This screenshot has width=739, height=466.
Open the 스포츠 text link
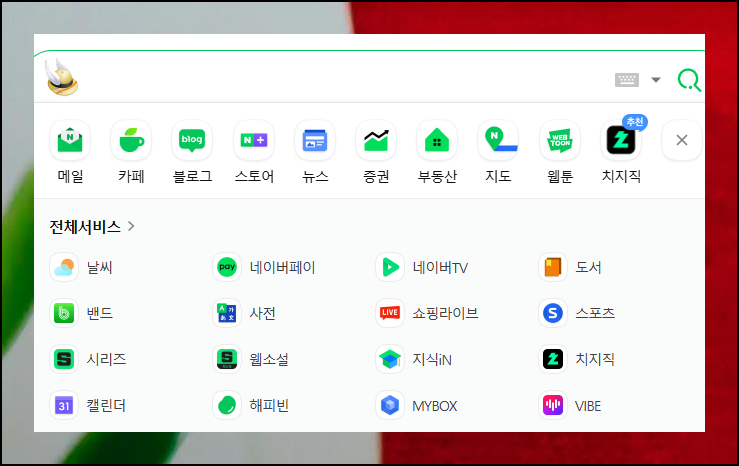tap(595, 313)
